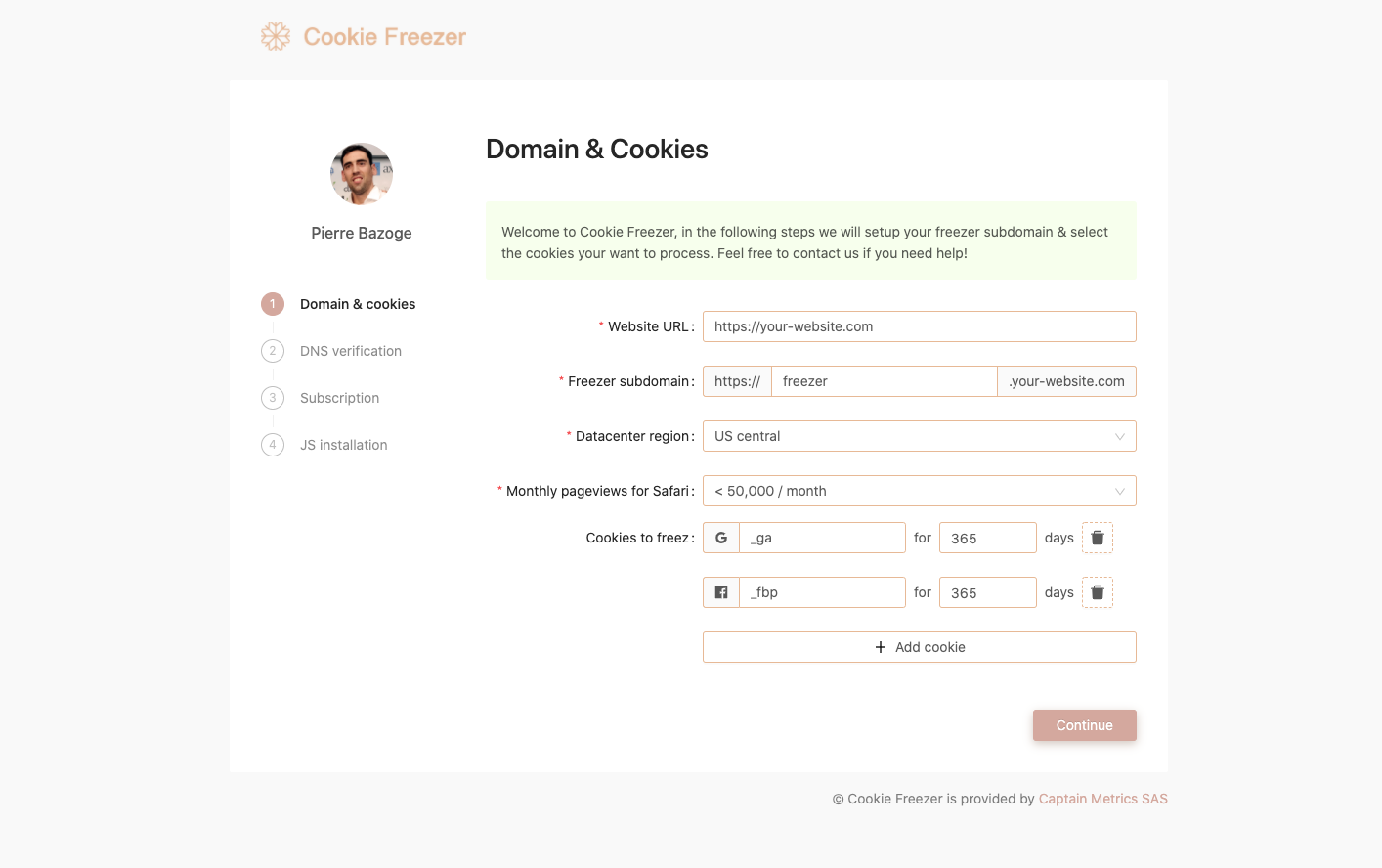Viewport: 1382px width, 868px height.
Task: Remove the _fbp cookie via the trash icon
Action: [1098, 591]
